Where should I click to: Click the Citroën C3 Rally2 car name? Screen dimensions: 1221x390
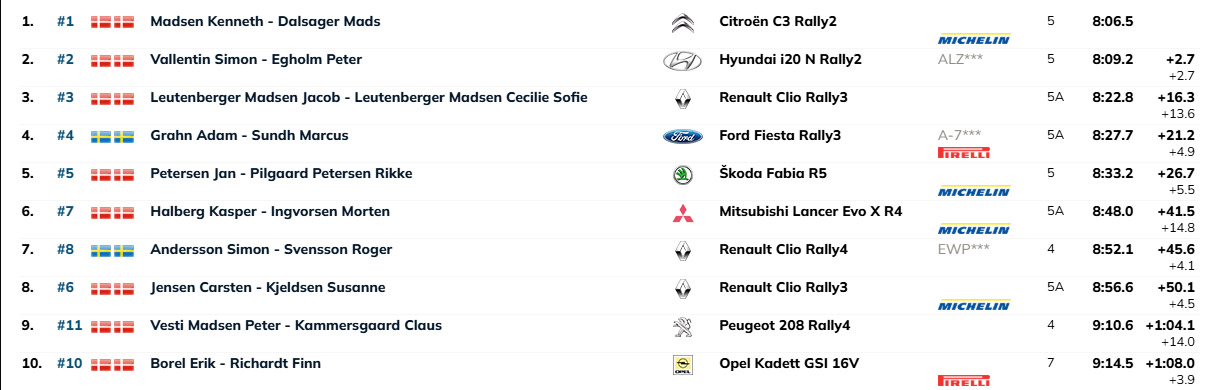(x=780, y=21)
